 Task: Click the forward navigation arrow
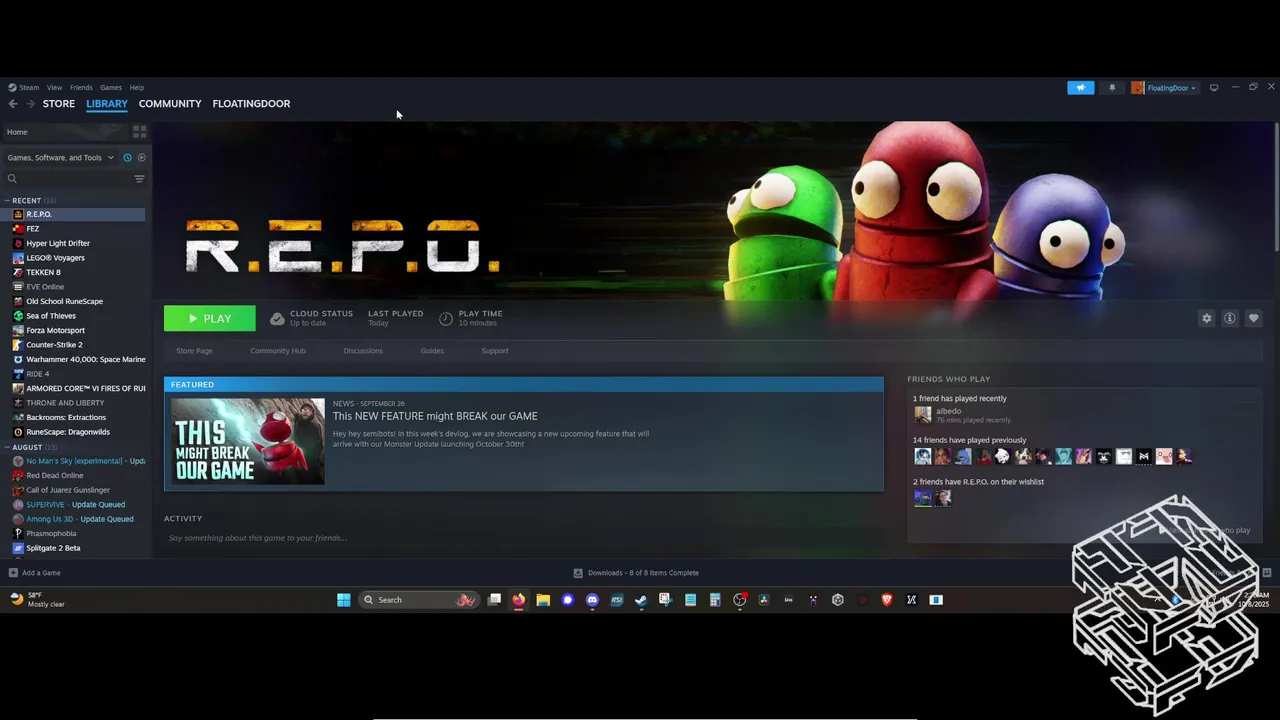pyautogui.click(x=31, y=104)
